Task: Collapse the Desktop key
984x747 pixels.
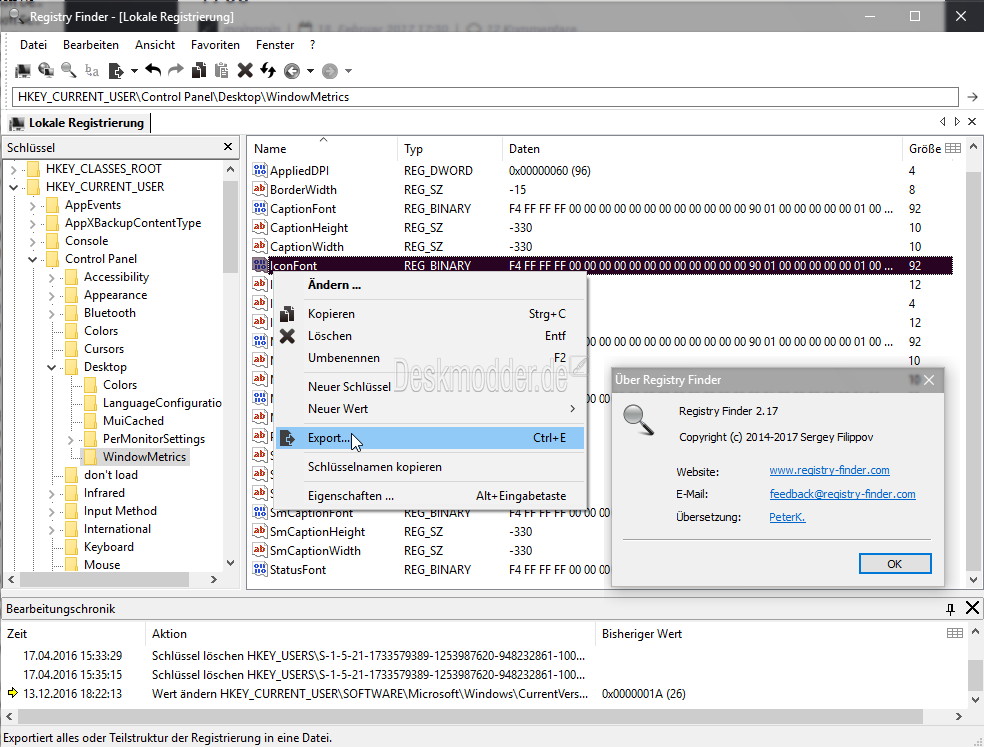Action: click(x=51, y=367)
